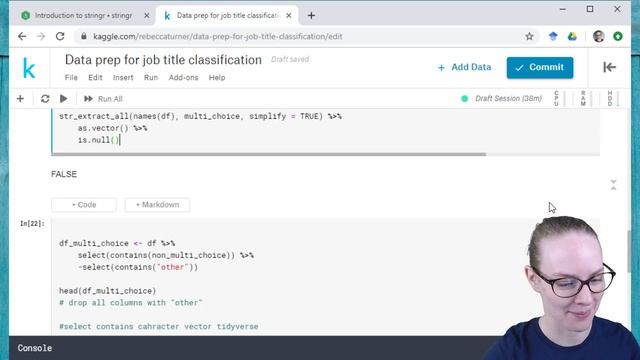View the CPU usage meter

tap(559, 98)
